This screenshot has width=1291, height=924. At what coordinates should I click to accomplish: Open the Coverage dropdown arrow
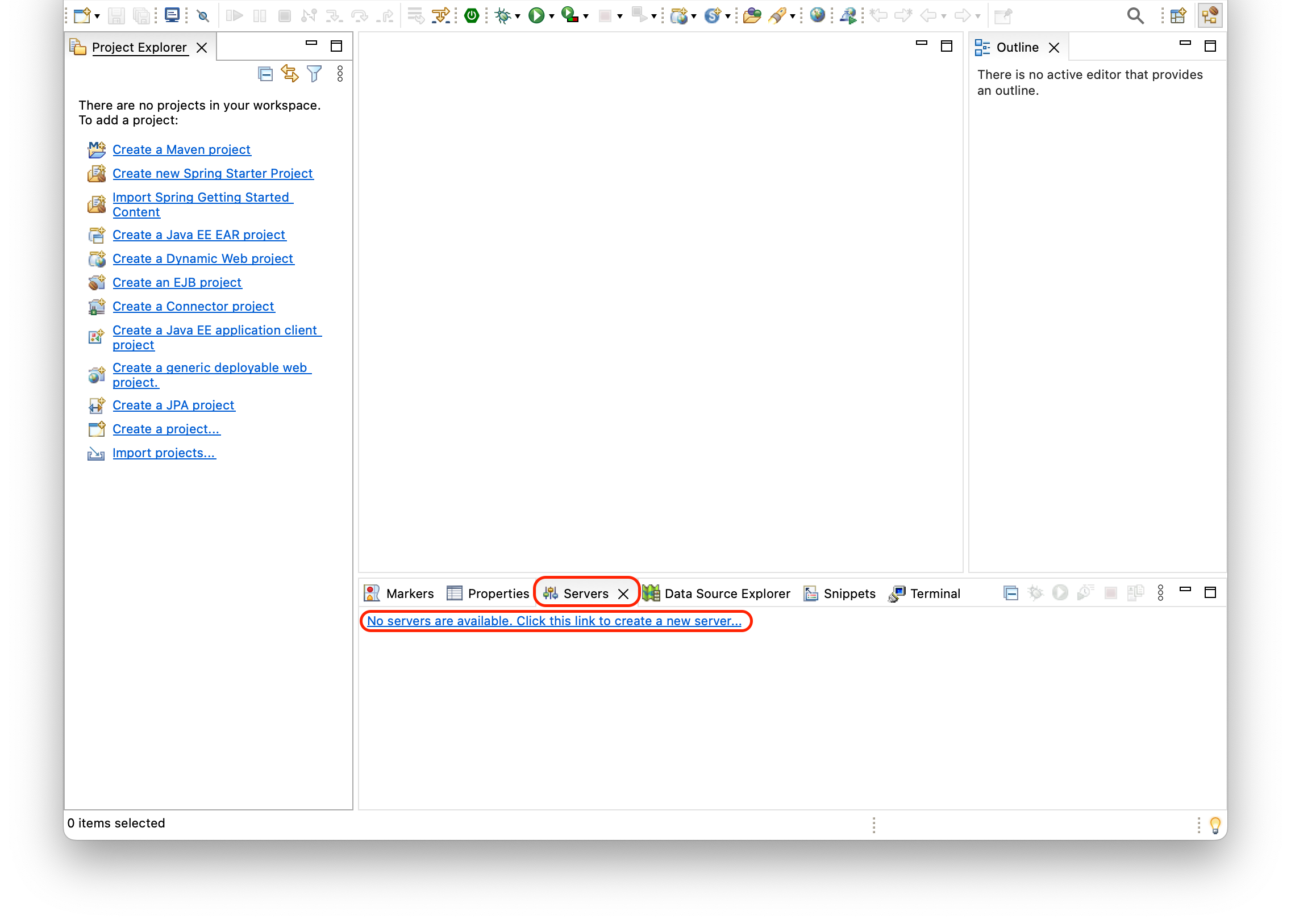coord(586,16)
